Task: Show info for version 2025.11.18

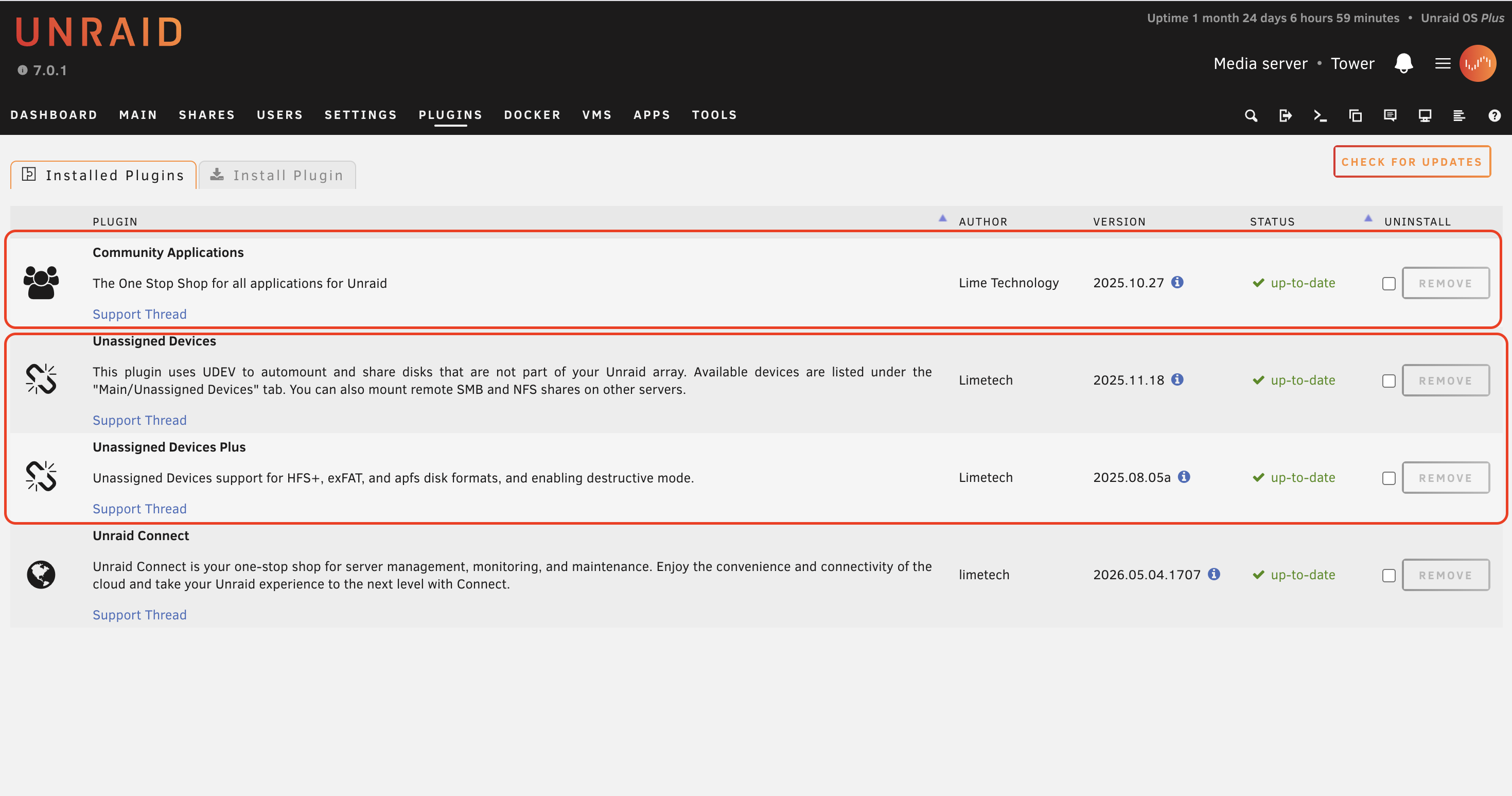Action: (x=1177, y=380)
